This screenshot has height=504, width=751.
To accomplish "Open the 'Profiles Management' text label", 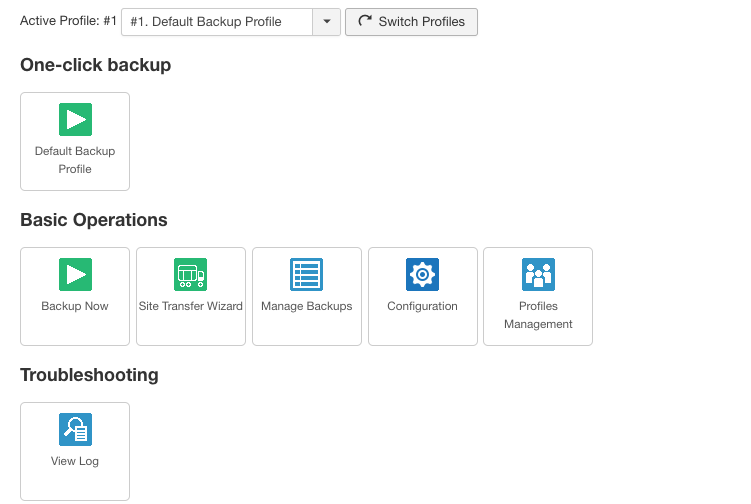I will pyautogui.click(x=538, y=315).
